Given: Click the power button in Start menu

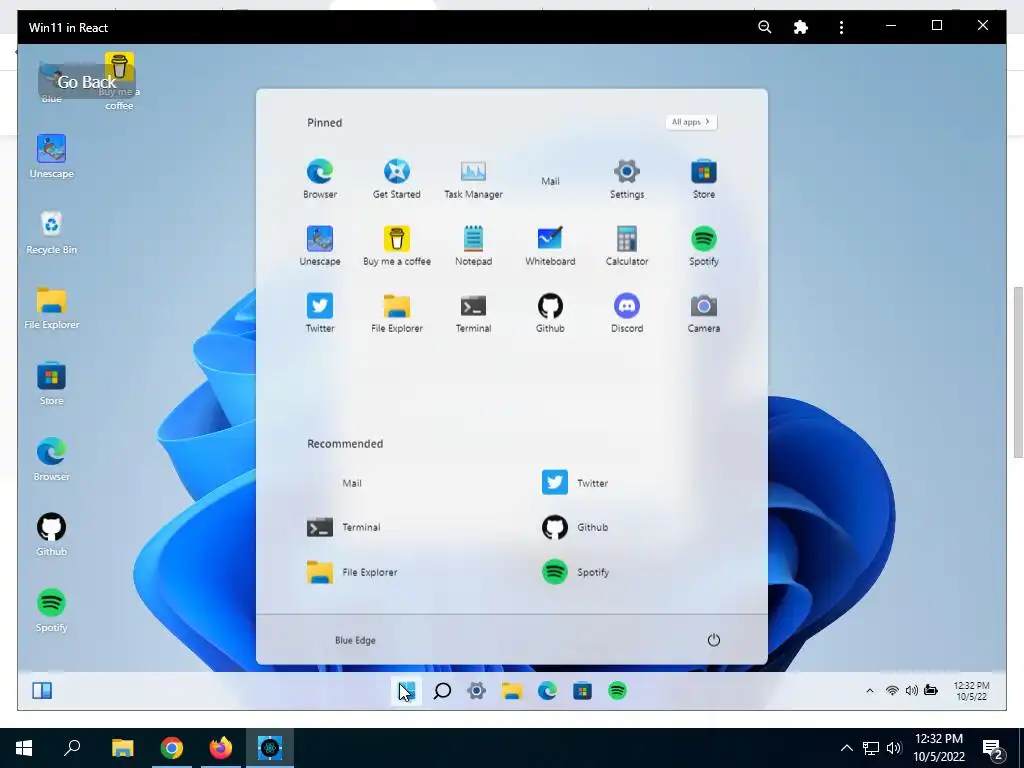Looking at the screenshot, I should pyautogui.click(x=713, y=640).
